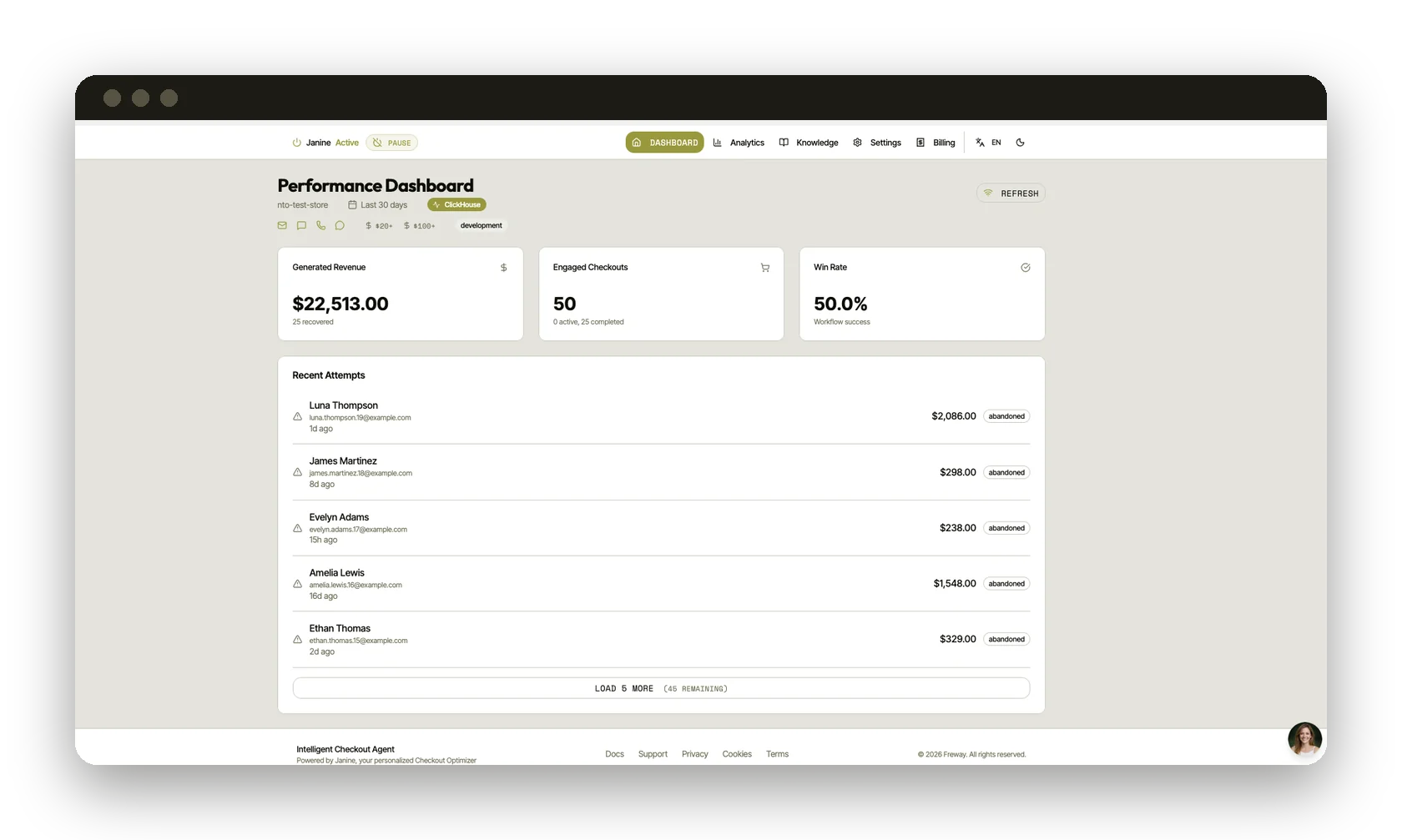Click abandoned status badge for James Martinez
The height and width of the screenshot is (840, 1402).
click(1006, 472)
